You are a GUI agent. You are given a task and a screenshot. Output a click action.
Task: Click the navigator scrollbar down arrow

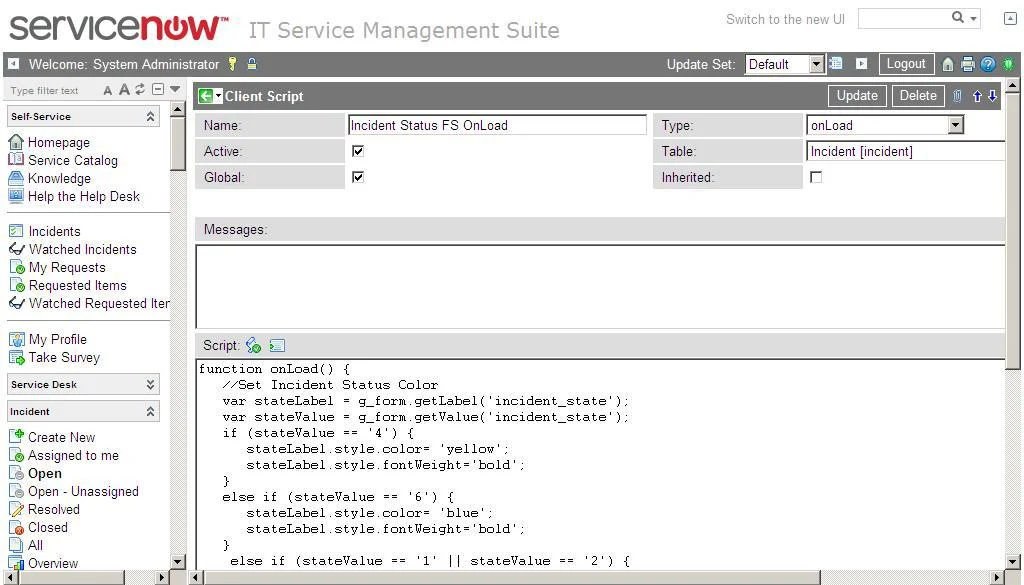(x=178, y=561)
